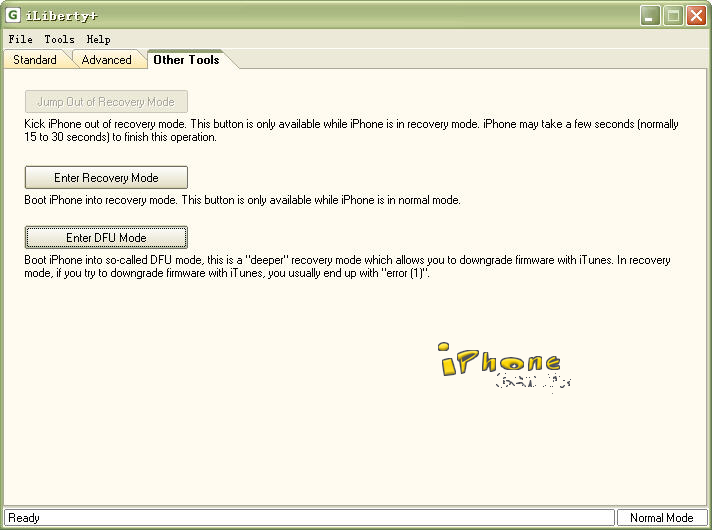Click the 'Boot iPhone into so-called DFU mode' description
712x530 pixels.
pyautogui.click(x=347, y=267)
